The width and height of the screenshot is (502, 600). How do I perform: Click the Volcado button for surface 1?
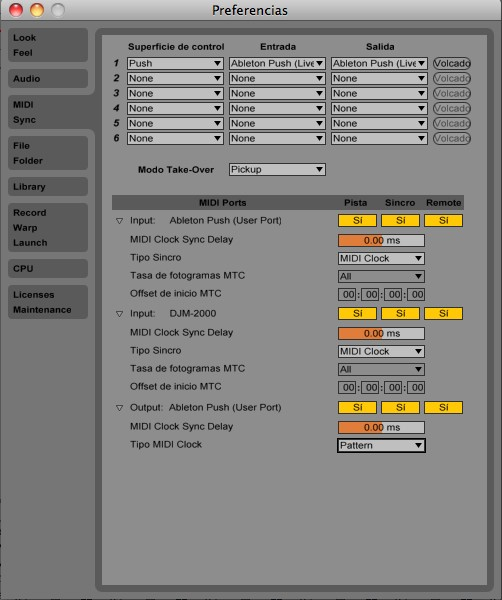click(452, 64)
